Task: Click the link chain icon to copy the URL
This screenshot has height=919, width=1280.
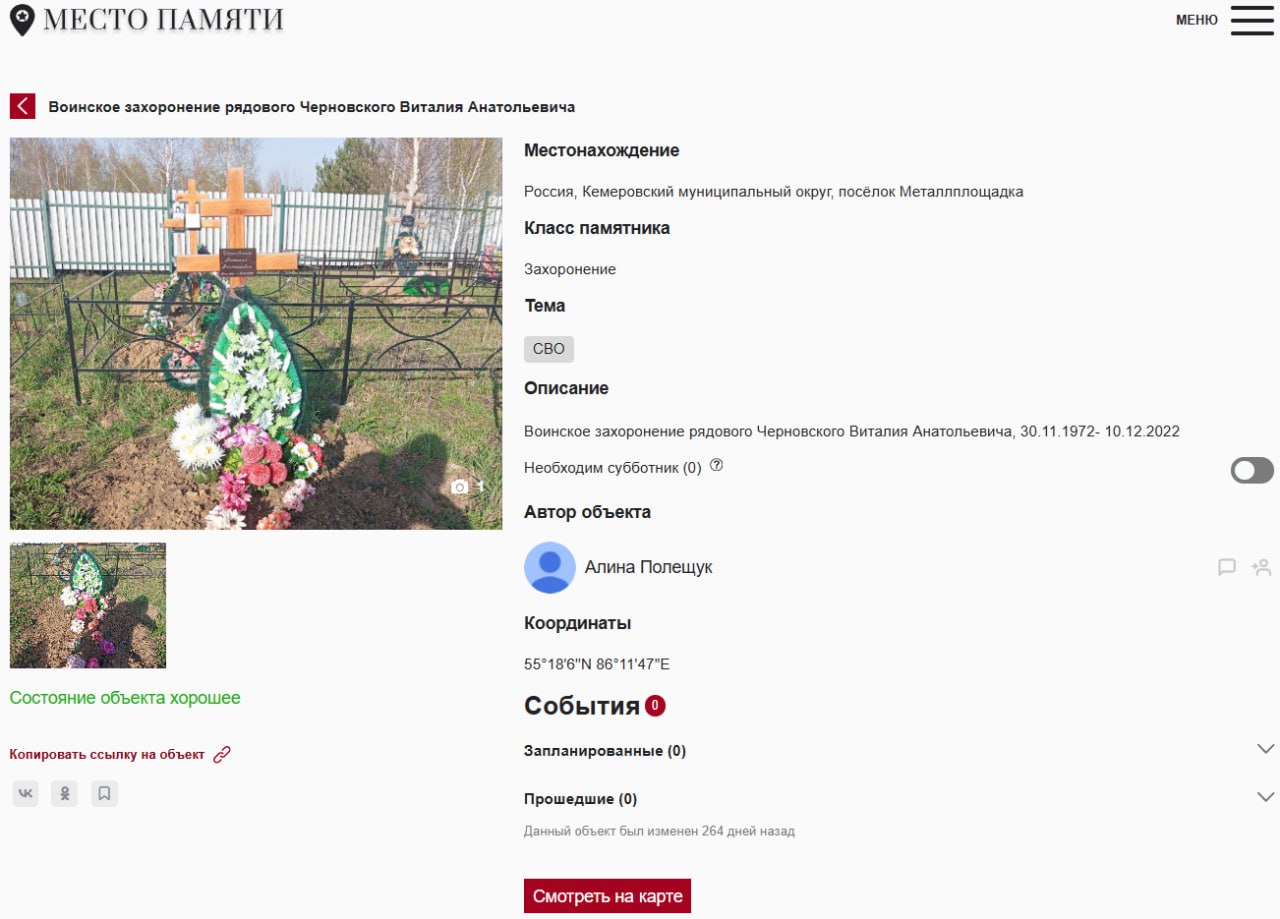Action: tap(222, 755)
